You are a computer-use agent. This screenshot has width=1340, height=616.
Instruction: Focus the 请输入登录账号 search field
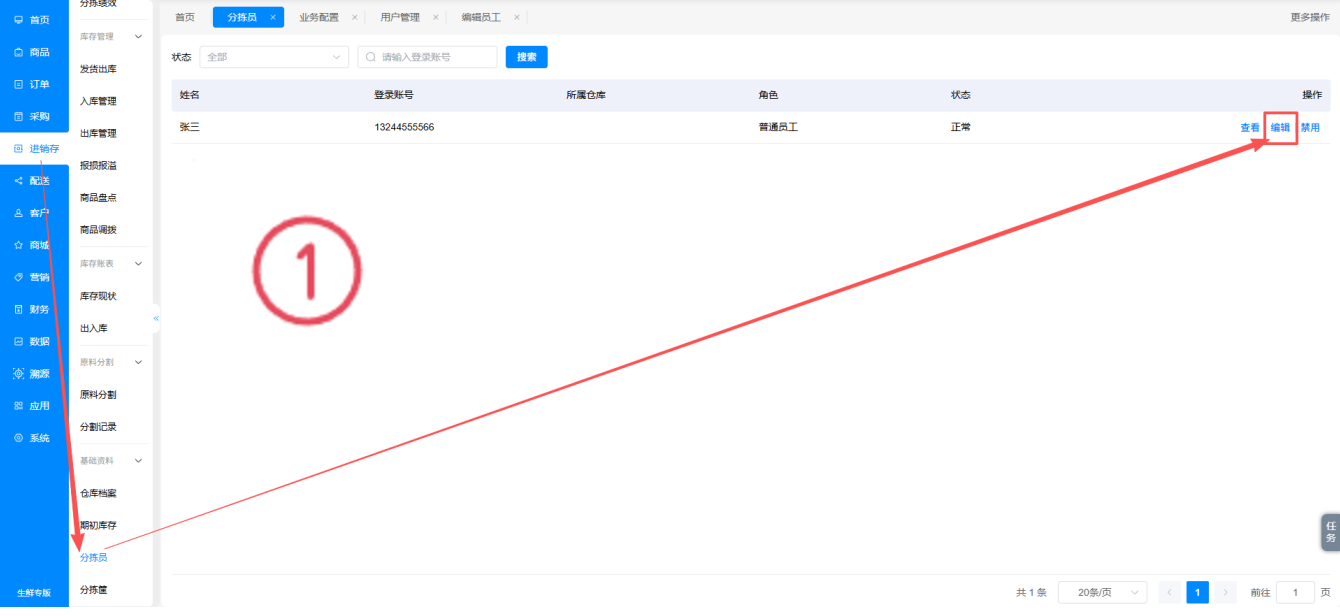pyautogui.click(x=427, y=57)
